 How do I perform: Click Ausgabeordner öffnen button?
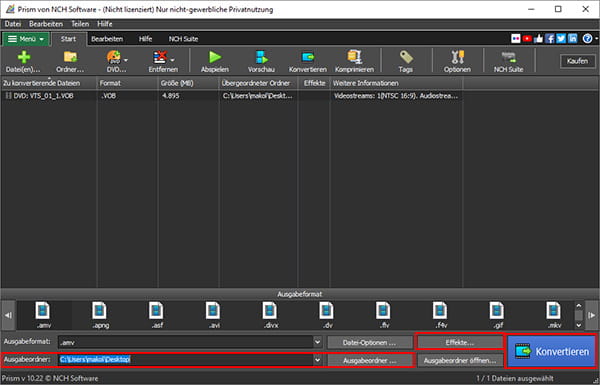tap(460, 361)
